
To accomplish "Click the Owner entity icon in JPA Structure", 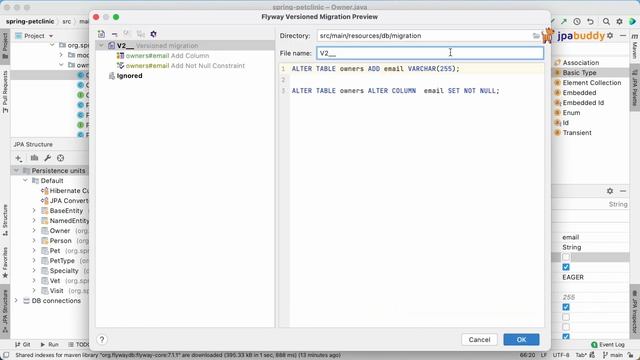I will (45, 231).
